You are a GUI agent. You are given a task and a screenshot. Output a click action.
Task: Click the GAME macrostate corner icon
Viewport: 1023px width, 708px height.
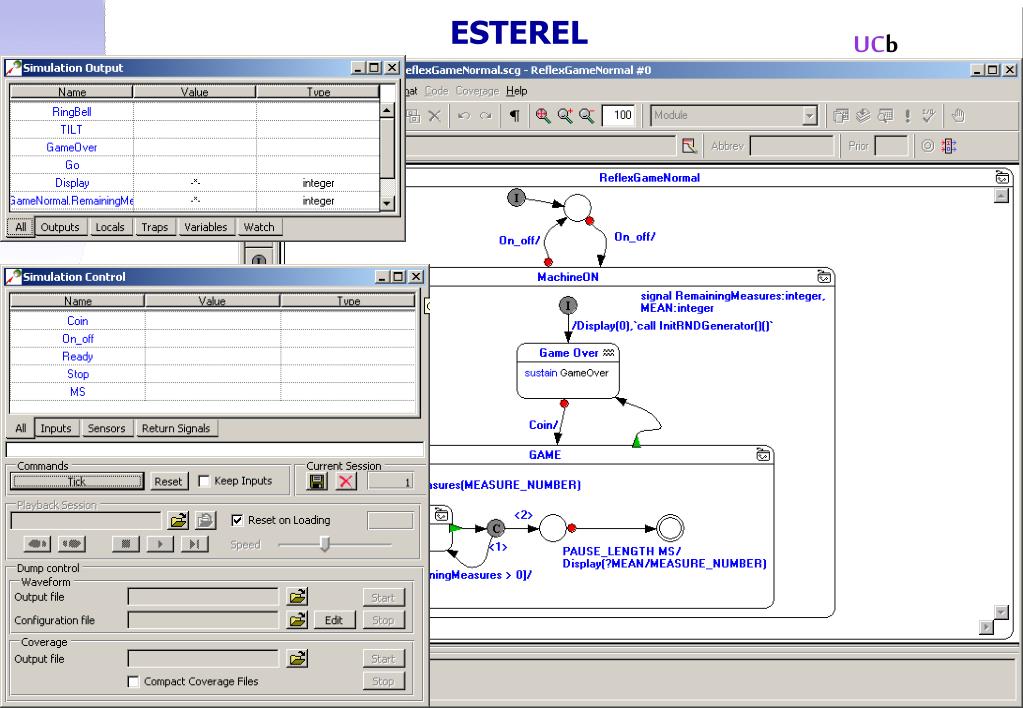pyautogui.click(x=763, y=454)
